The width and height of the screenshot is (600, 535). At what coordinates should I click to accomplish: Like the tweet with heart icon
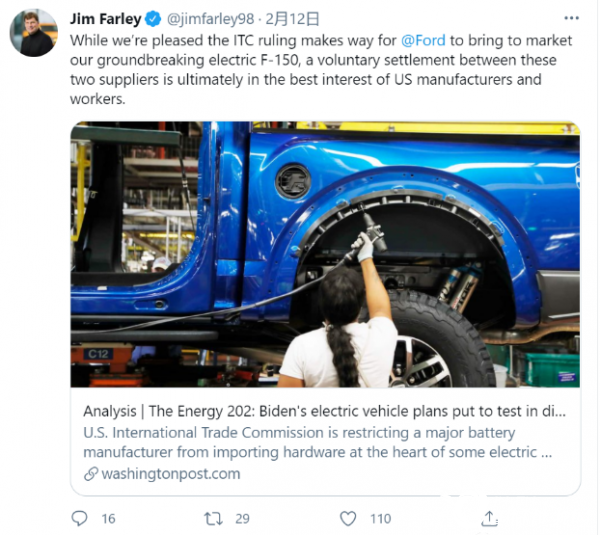347,518
